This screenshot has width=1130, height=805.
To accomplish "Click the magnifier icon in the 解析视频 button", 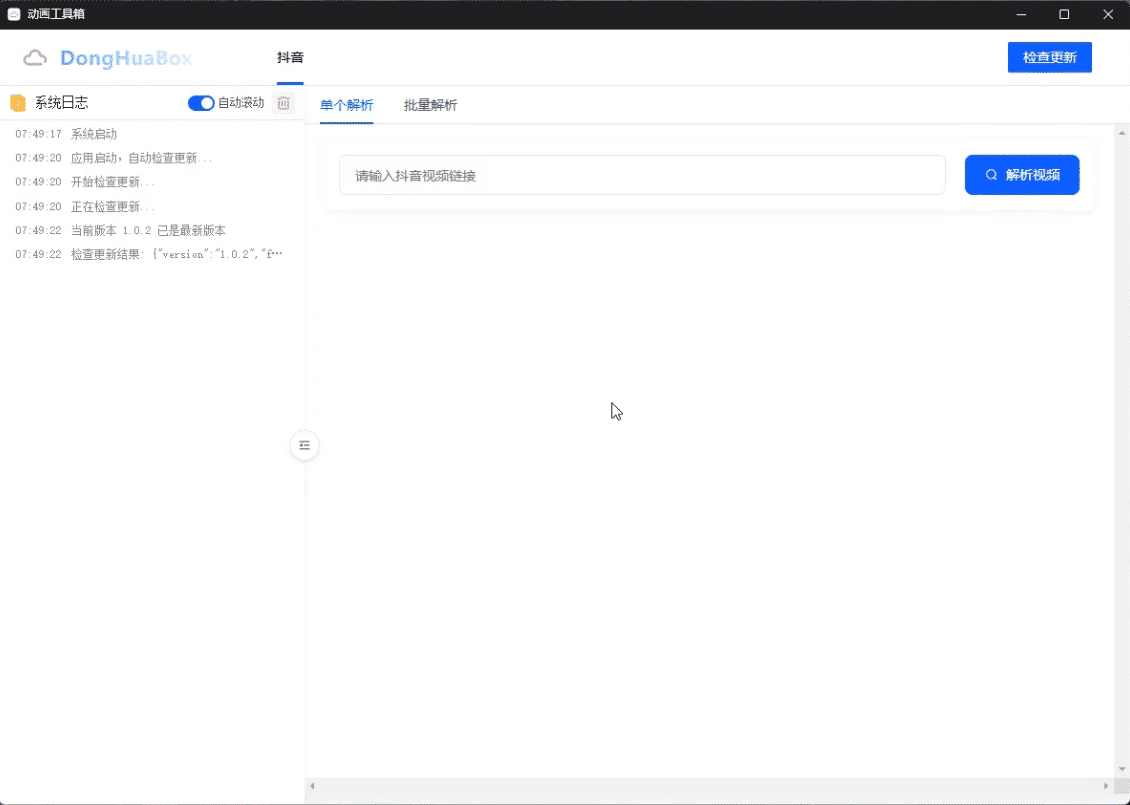I will [x=989, y=174].
